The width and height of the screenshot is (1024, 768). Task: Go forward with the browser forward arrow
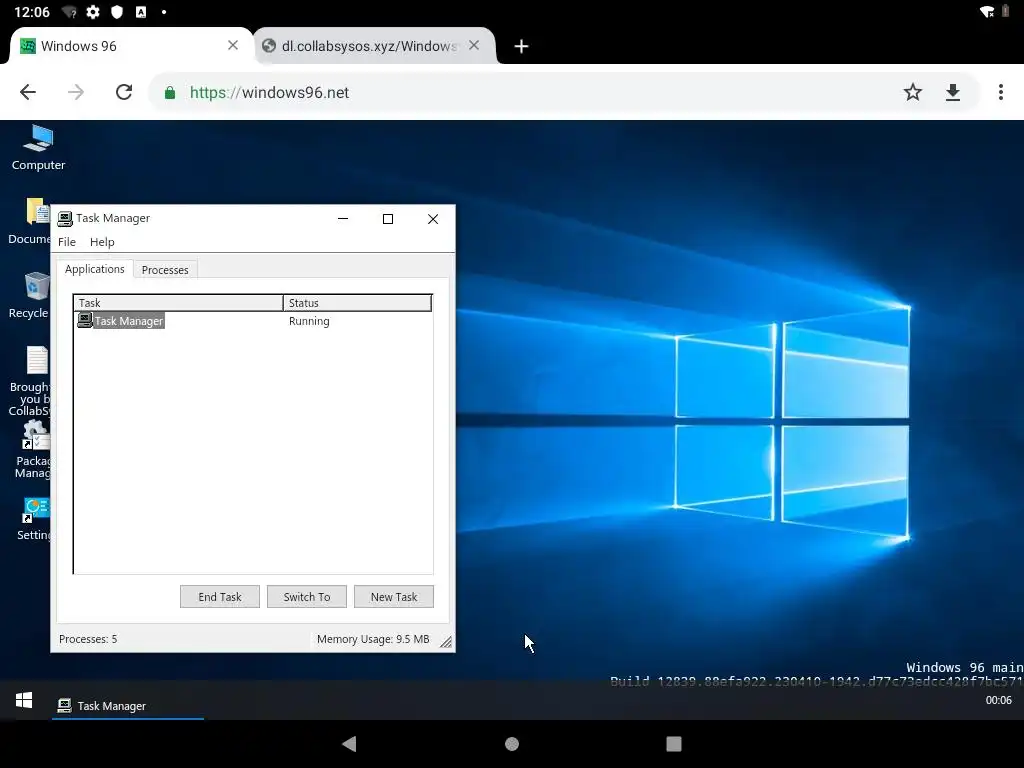(x=76, y=92)
